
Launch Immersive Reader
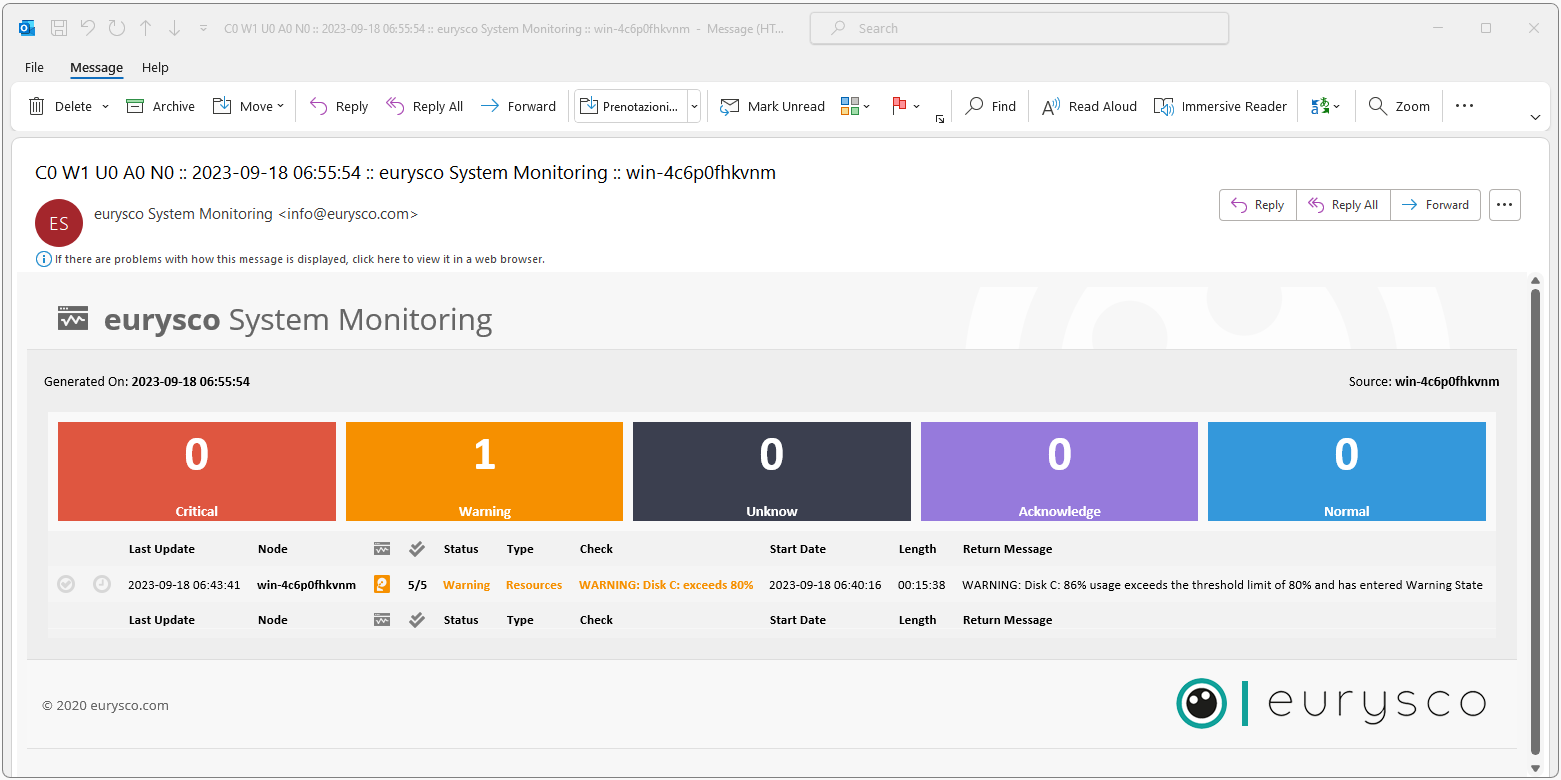point(1220,106)
